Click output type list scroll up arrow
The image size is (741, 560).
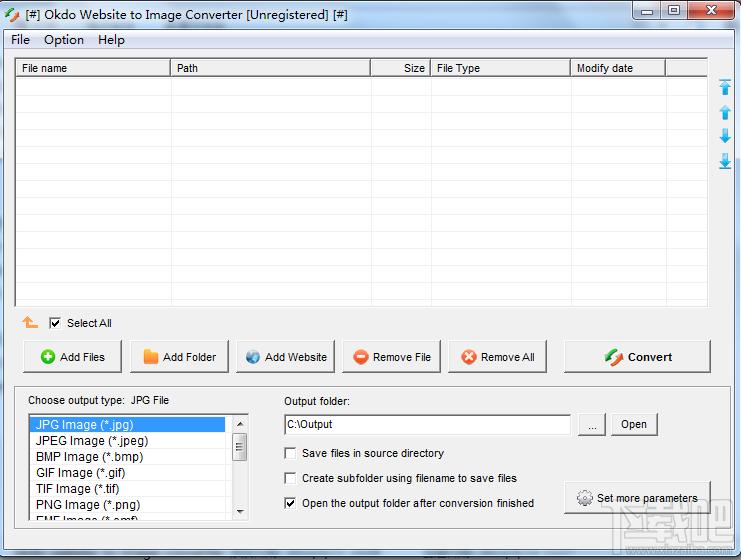[240, 424]
